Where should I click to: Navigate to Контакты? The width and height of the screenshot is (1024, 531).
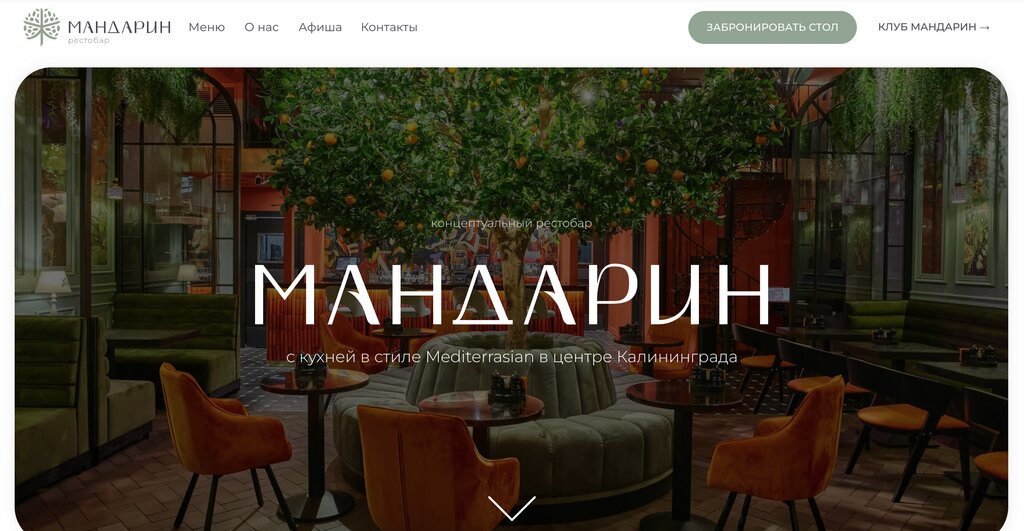[389, 27]
